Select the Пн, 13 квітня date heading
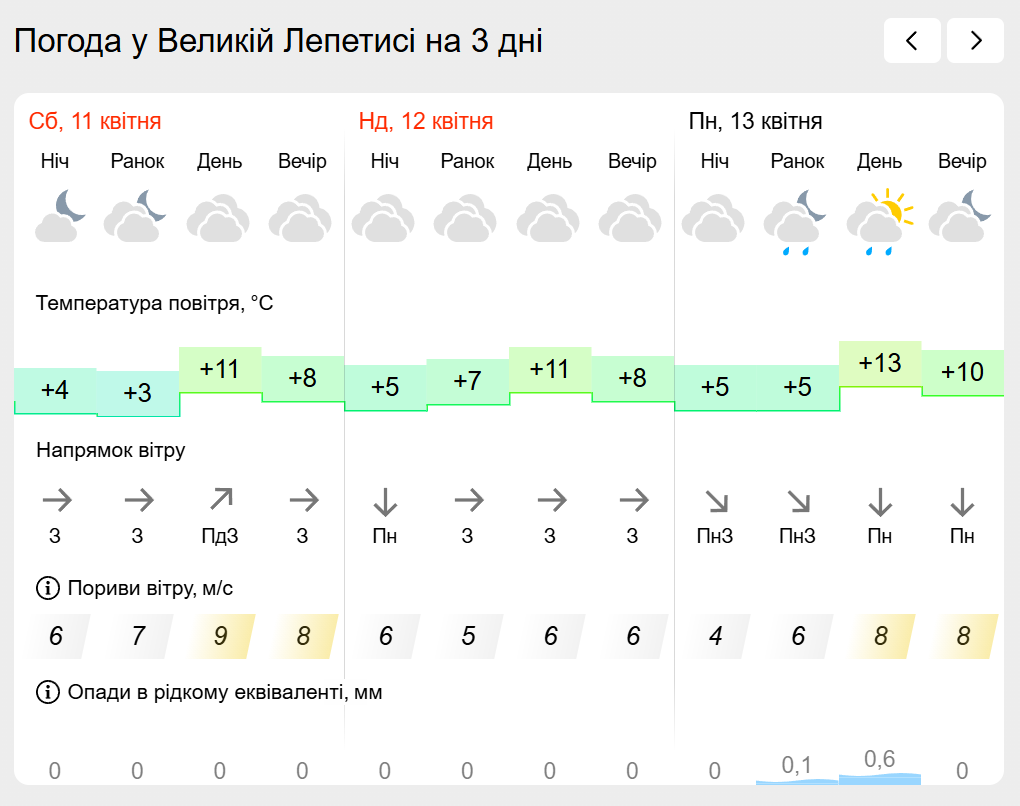This screenshot has width=1020, height=806. point(756,122)
